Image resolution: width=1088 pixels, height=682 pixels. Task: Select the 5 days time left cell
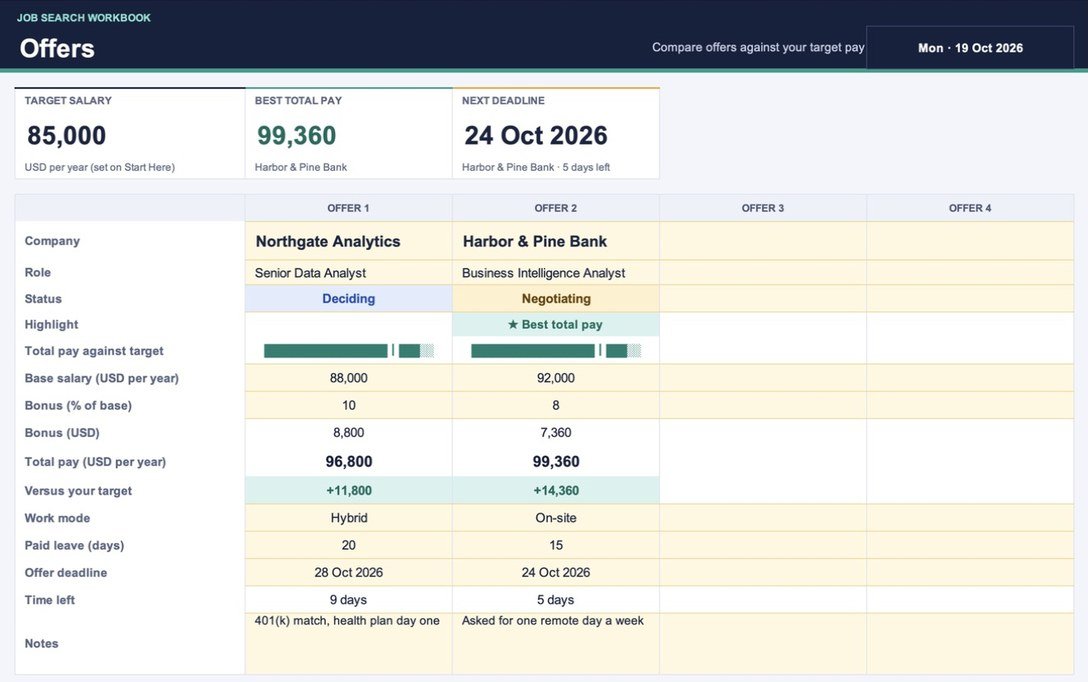point(556,599)
